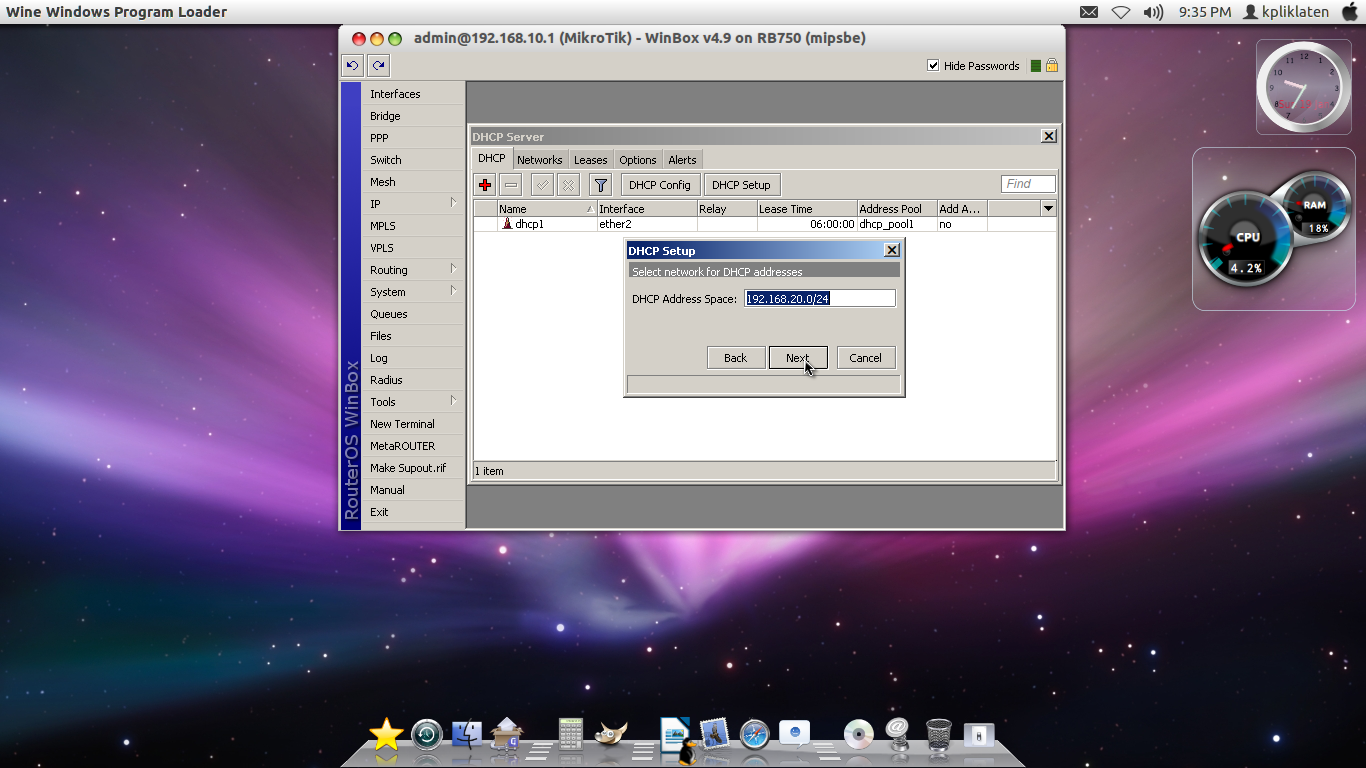Open the LibreOffice document icon in dock

click(x=676, y=735)
